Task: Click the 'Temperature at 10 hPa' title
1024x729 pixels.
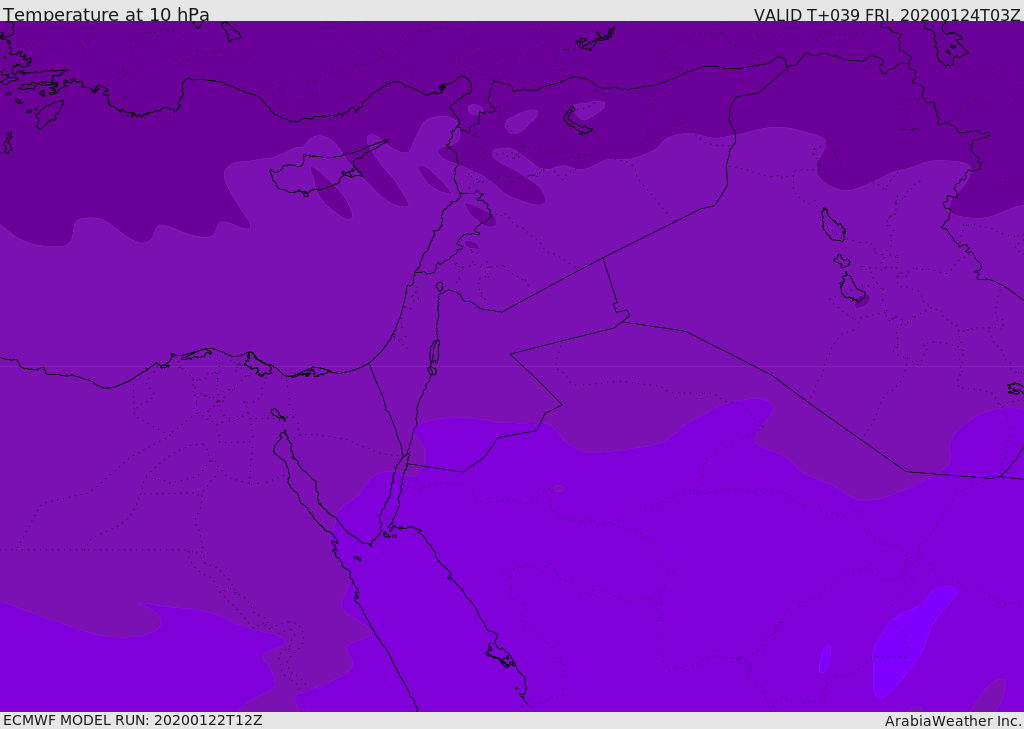Action: click(106, 14)
